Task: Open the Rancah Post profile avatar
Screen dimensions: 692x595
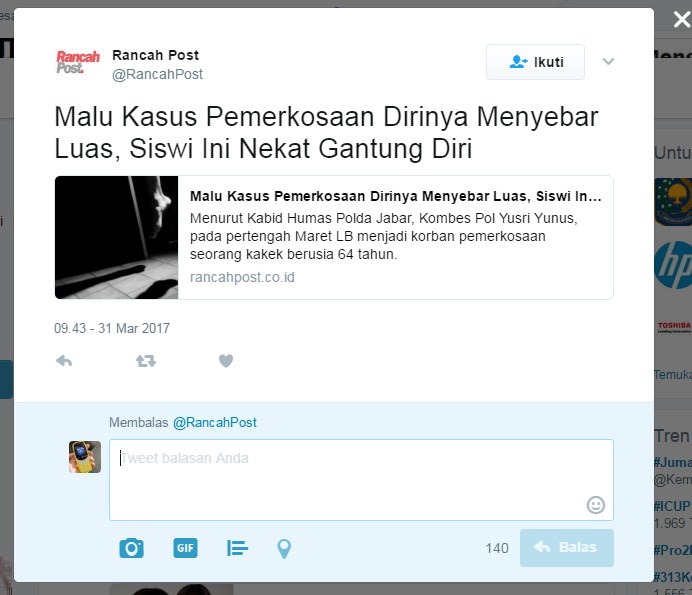Action: 78,62
